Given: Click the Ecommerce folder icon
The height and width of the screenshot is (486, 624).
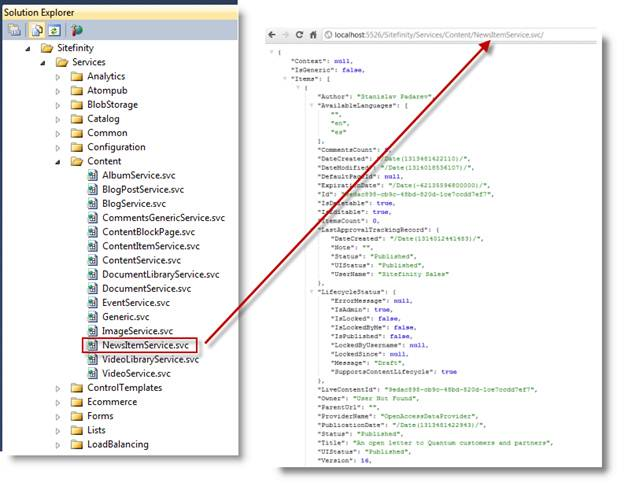Looking at the screenshot, I should 76,402.
